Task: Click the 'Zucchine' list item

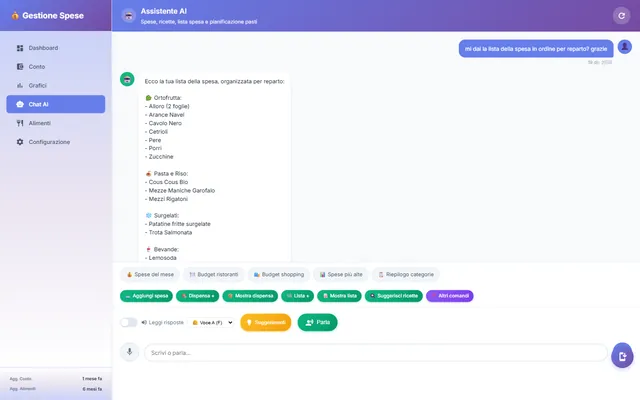Action: [x=159, y=157]
